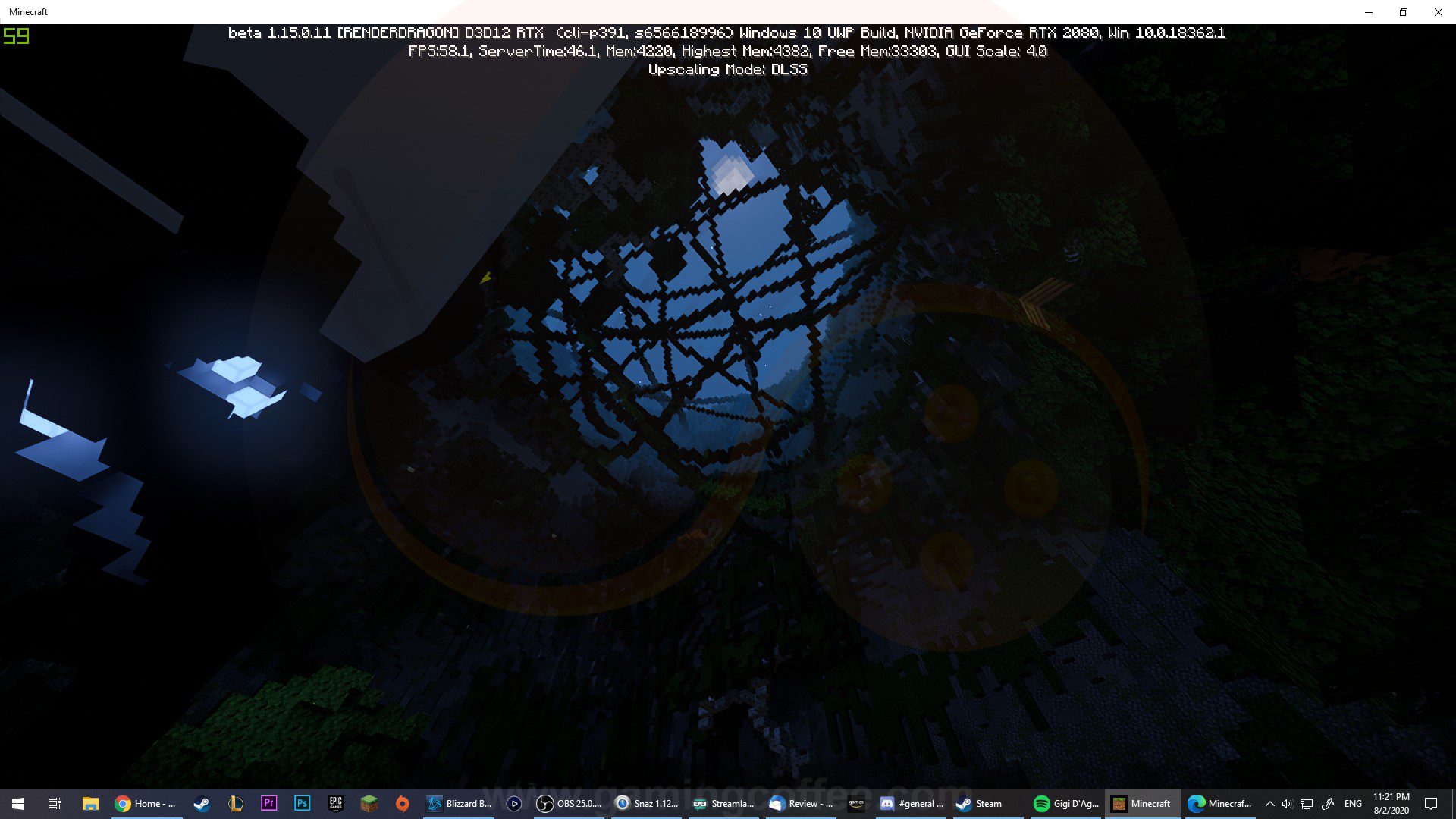Open network settings from the system tray
Screen dimensions: 1456x819
click(1307, 803)
